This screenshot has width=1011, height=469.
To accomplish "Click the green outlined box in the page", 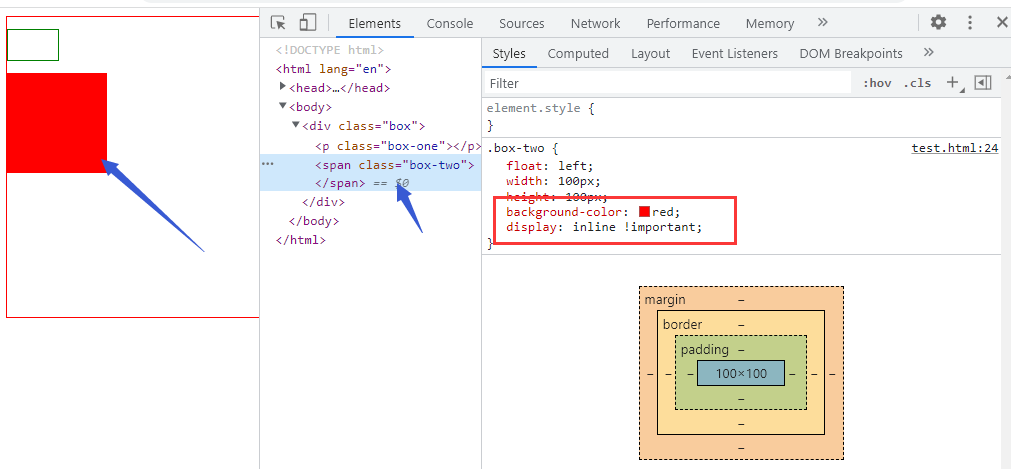I will tap(33, 45).
